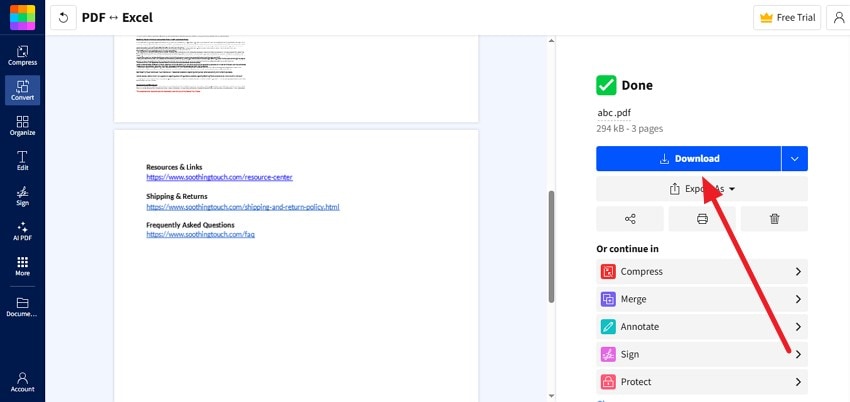Click the print icon button
Screen dimensions: 850x402
[702, 219]
